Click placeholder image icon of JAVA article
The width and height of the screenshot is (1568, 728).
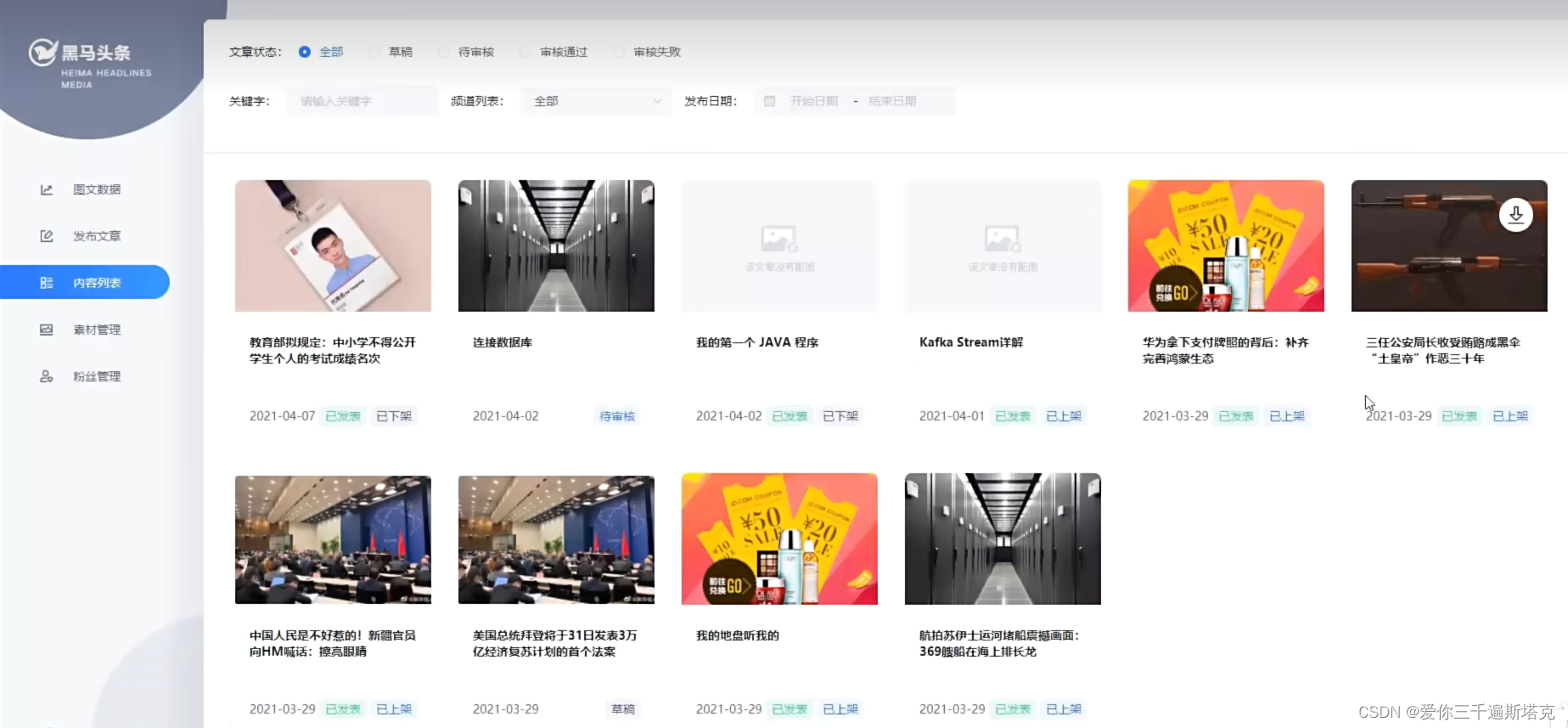778,239
